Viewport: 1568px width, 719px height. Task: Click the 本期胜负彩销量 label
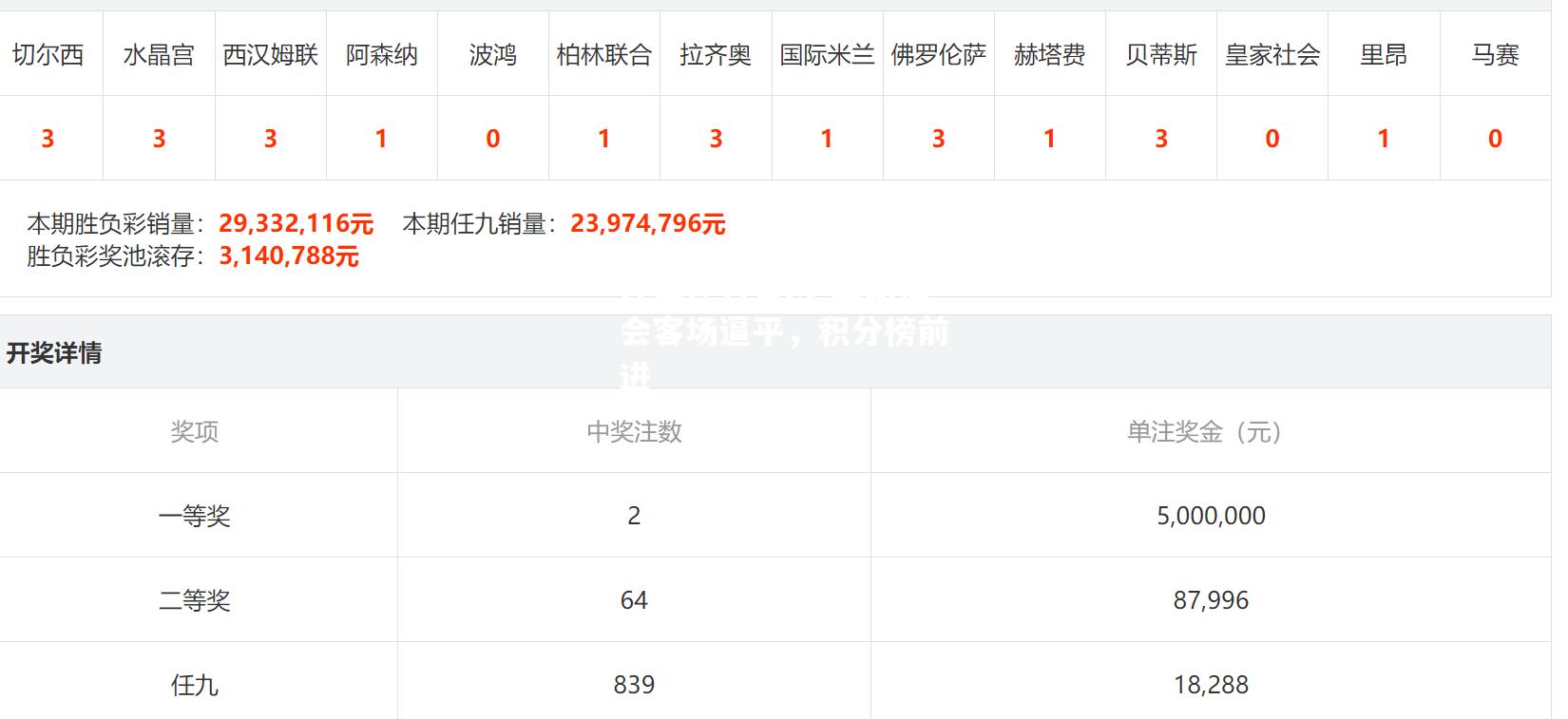click(117, 224)
